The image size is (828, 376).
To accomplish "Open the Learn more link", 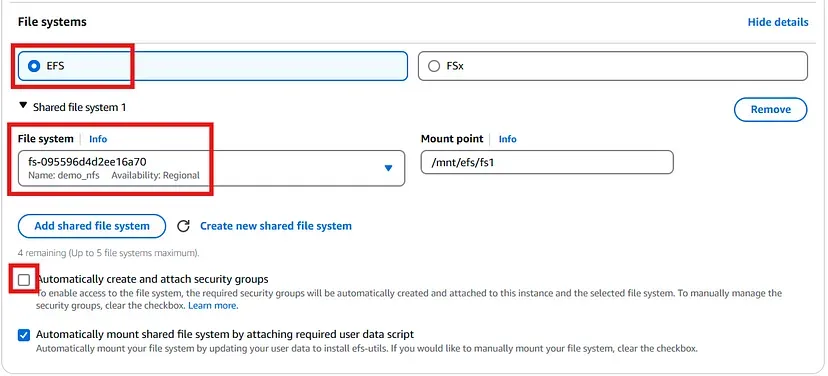I will [213, 306].
